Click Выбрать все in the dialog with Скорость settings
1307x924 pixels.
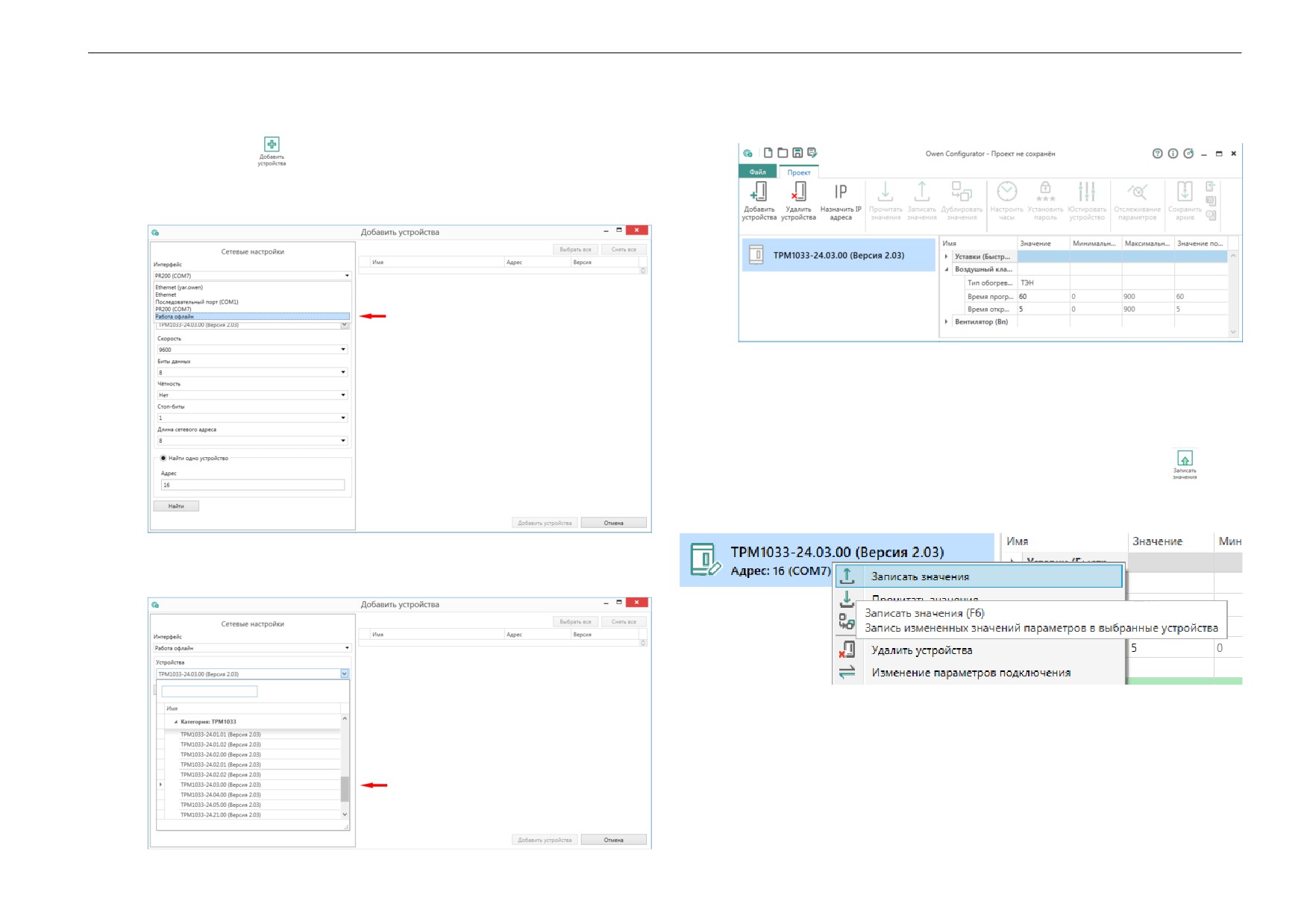click(x=575, y=250)
